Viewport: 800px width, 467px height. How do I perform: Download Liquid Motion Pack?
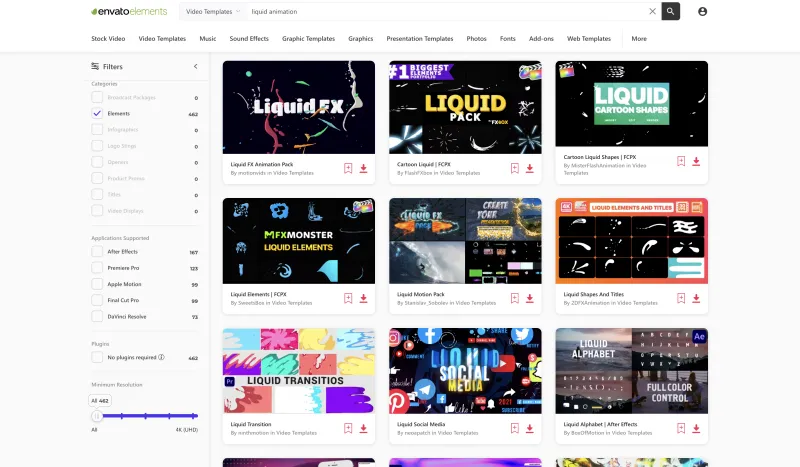tap(530, 298)
